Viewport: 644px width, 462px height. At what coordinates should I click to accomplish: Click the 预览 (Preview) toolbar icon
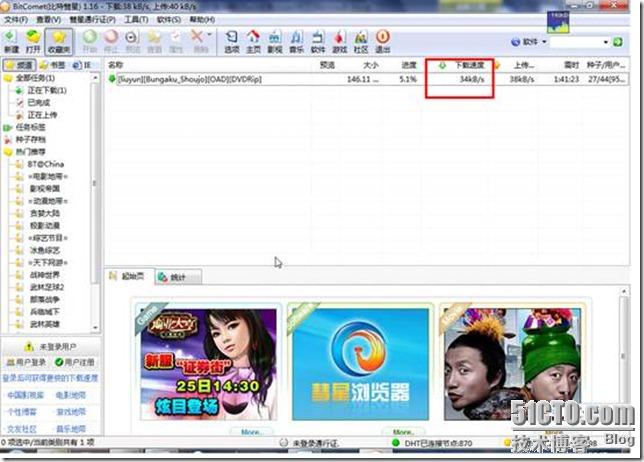point(132,41)
